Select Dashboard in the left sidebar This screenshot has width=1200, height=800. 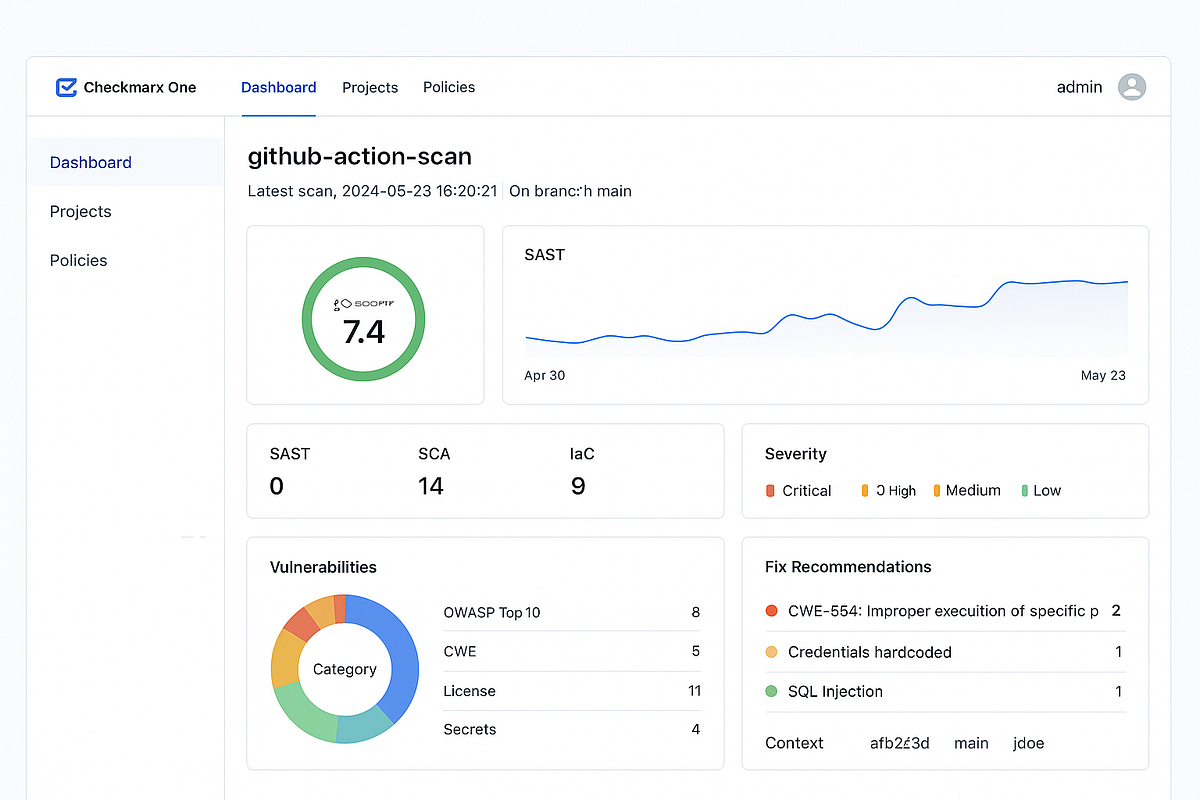[90, 162]
